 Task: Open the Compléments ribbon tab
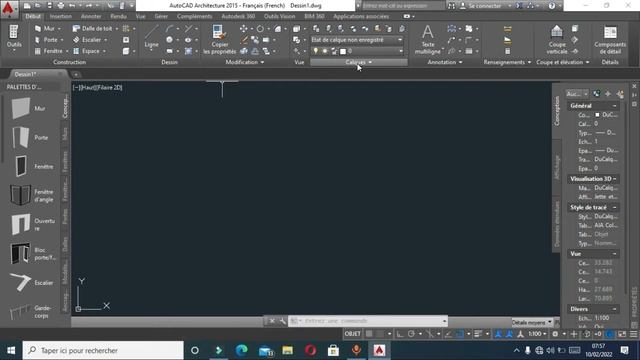click(x=195, y=16)
